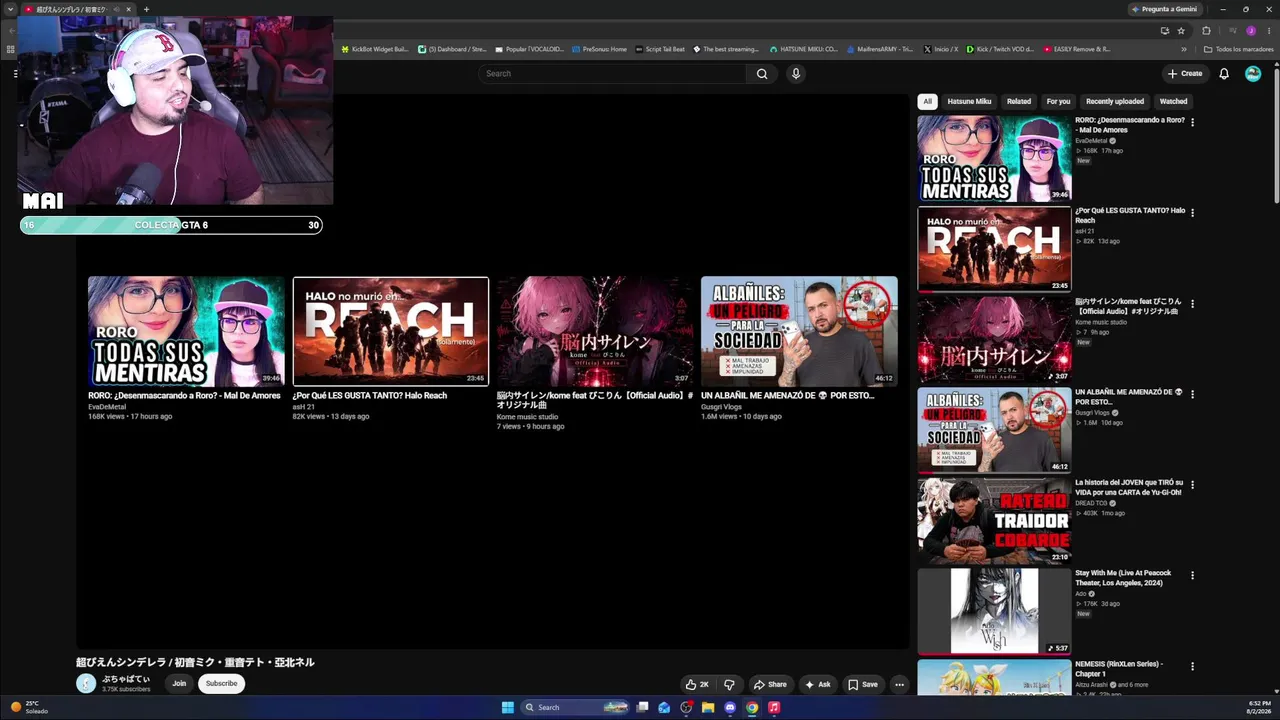The height and width of the screenshot is (720, 1280).
Task: Open the more actions ellipsis under the video
Action: pyautogui.click(x=899, y=684)
